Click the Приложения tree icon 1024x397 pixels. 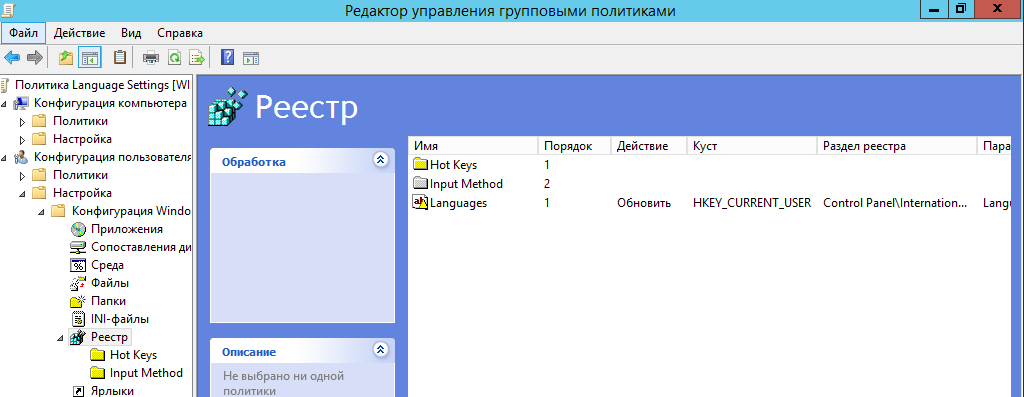pos(78,229)
